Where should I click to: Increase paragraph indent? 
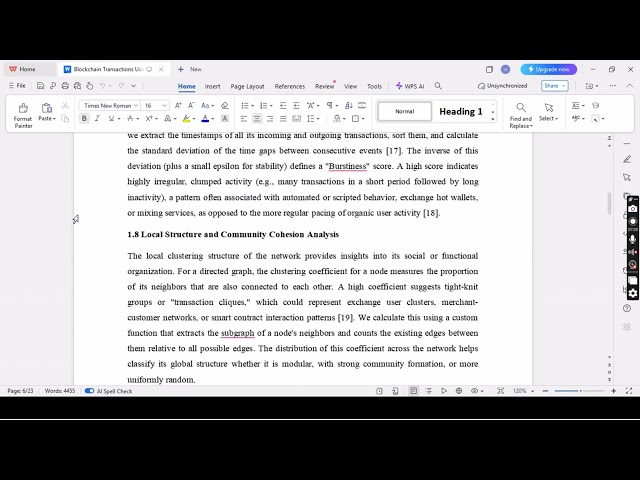coord(296,105)
